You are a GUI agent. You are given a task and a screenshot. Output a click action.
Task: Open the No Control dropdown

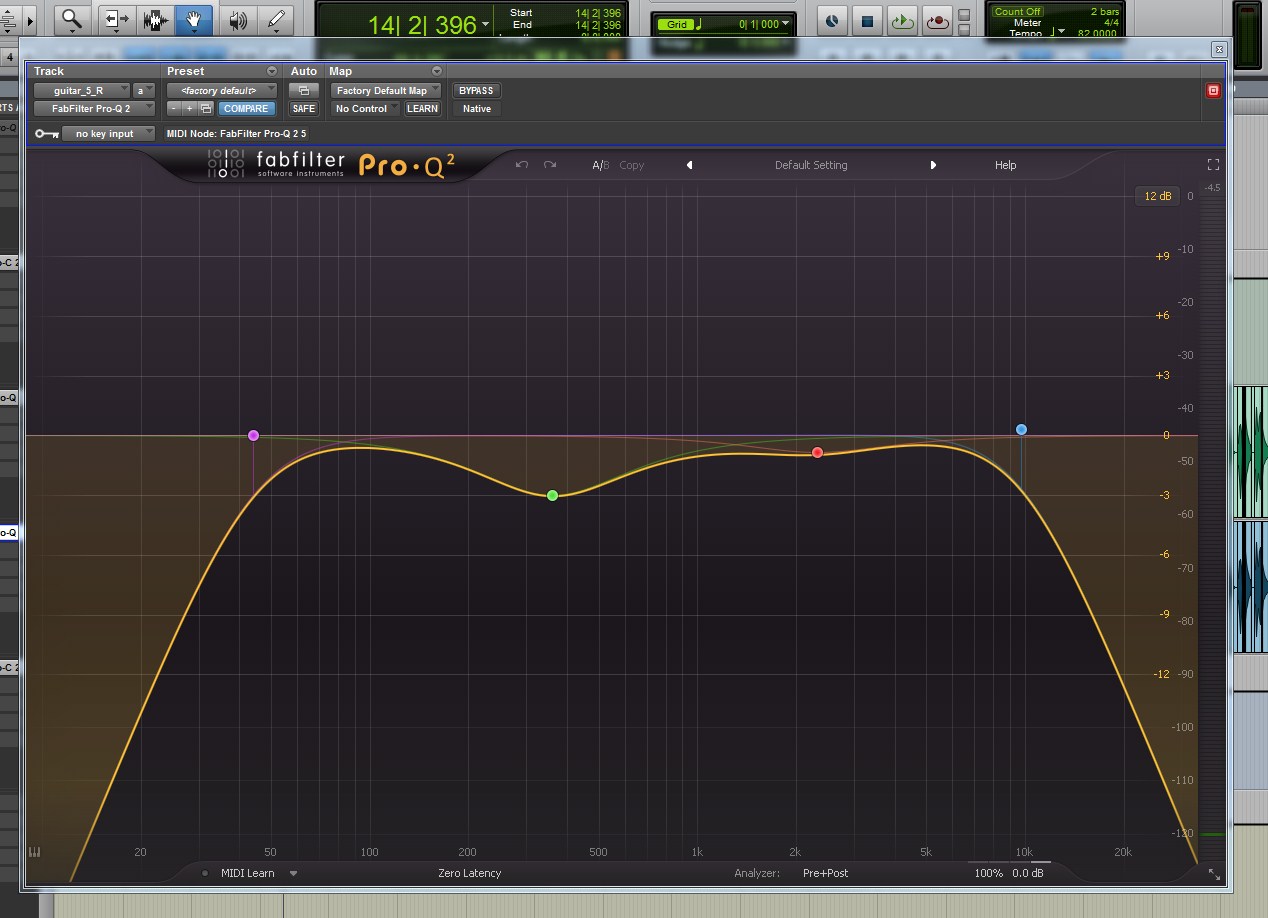(366, 108)
